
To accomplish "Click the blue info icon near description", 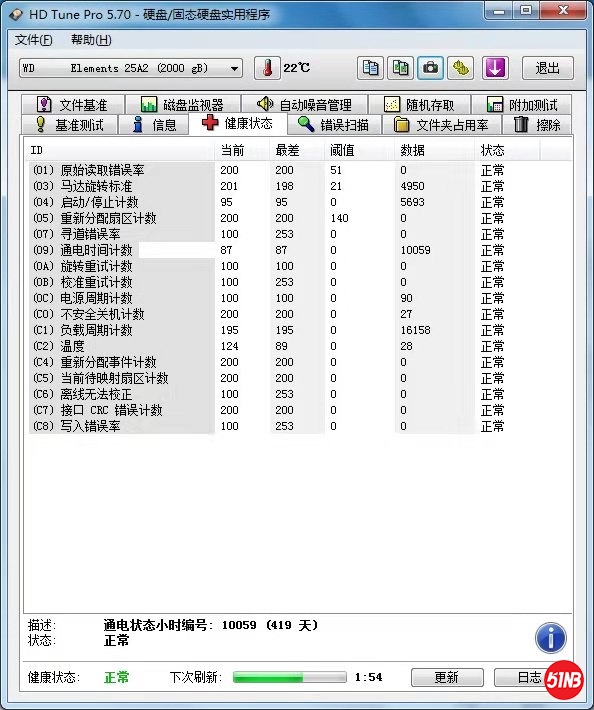I will point(551,638).
